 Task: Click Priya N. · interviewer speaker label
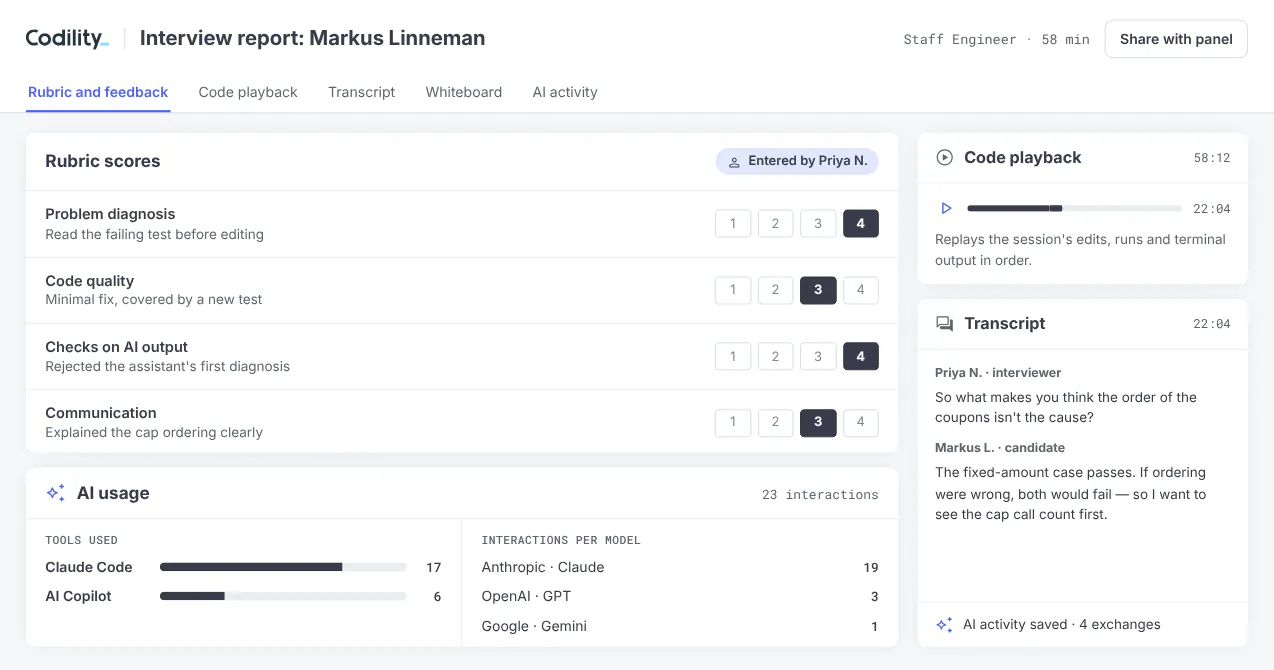[x=998, y=372]
